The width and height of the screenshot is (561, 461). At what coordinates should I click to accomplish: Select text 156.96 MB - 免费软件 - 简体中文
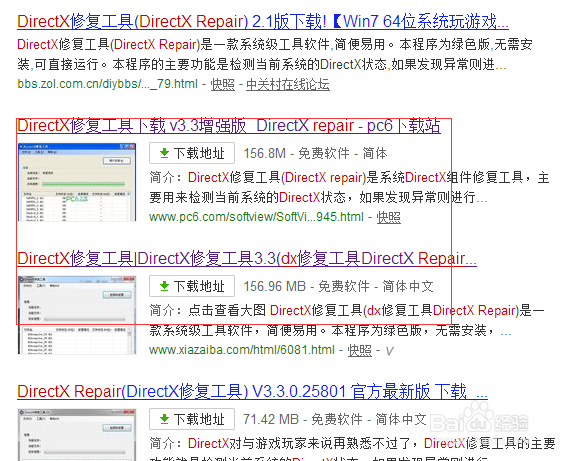click(338, 286)
